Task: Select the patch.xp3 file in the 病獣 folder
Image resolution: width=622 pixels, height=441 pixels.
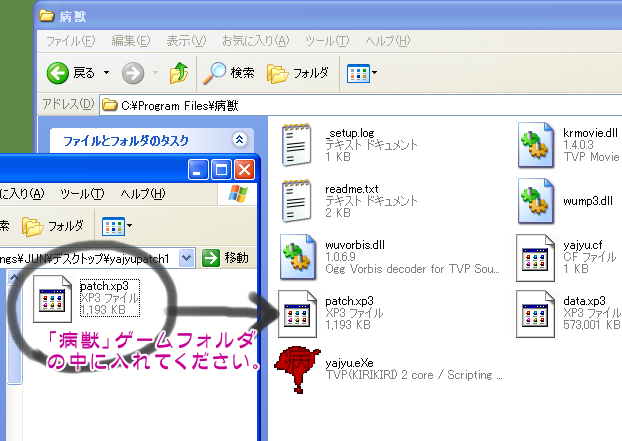Action: click(298, 310)
